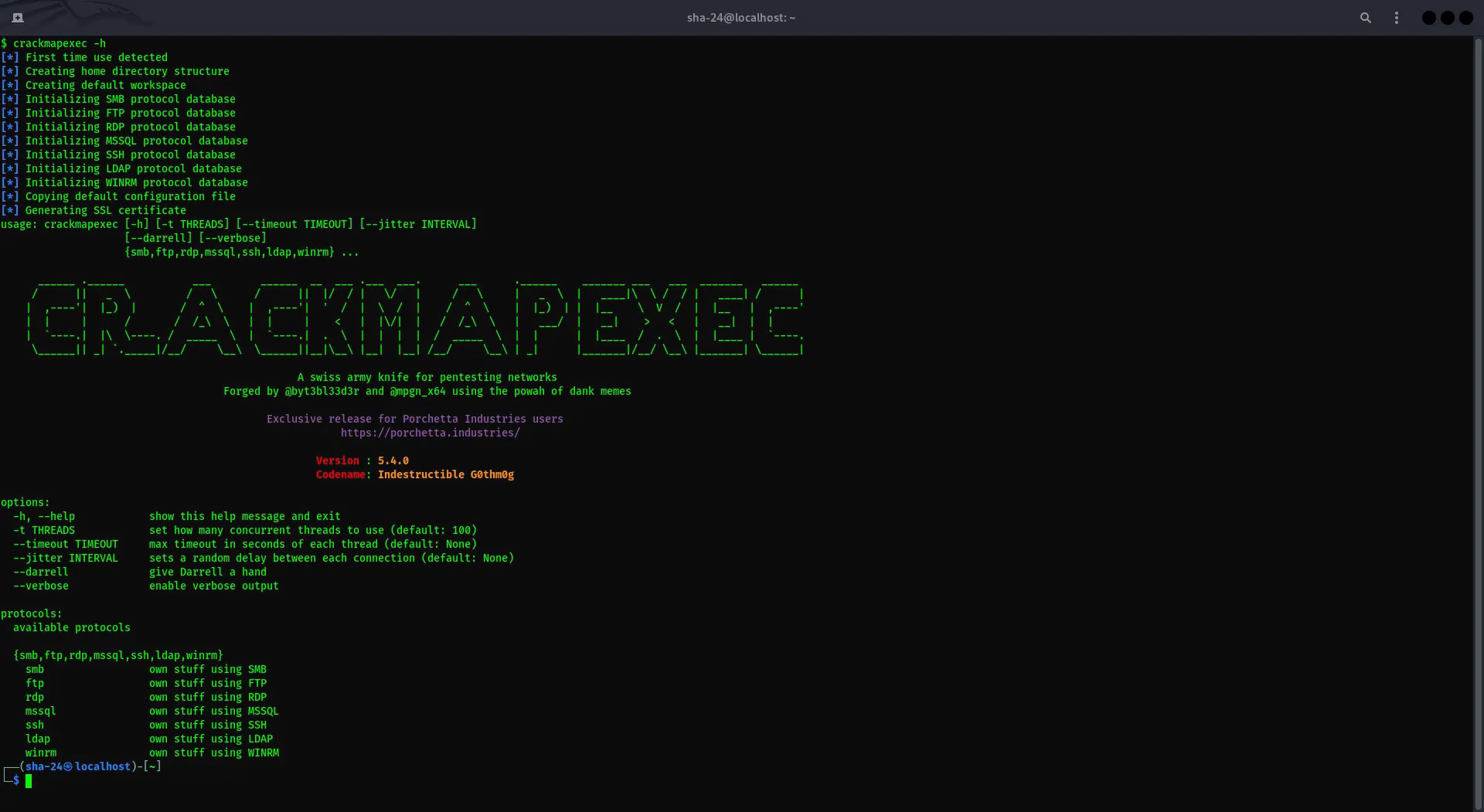Click the green cursor at the bottom prompt
This screenshot has width=1484, height=812.
tap(29, 780)
